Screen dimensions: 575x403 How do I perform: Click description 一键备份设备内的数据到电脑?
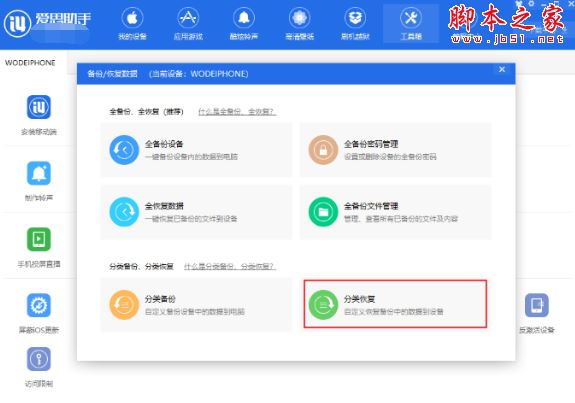(x=191, y=157)
